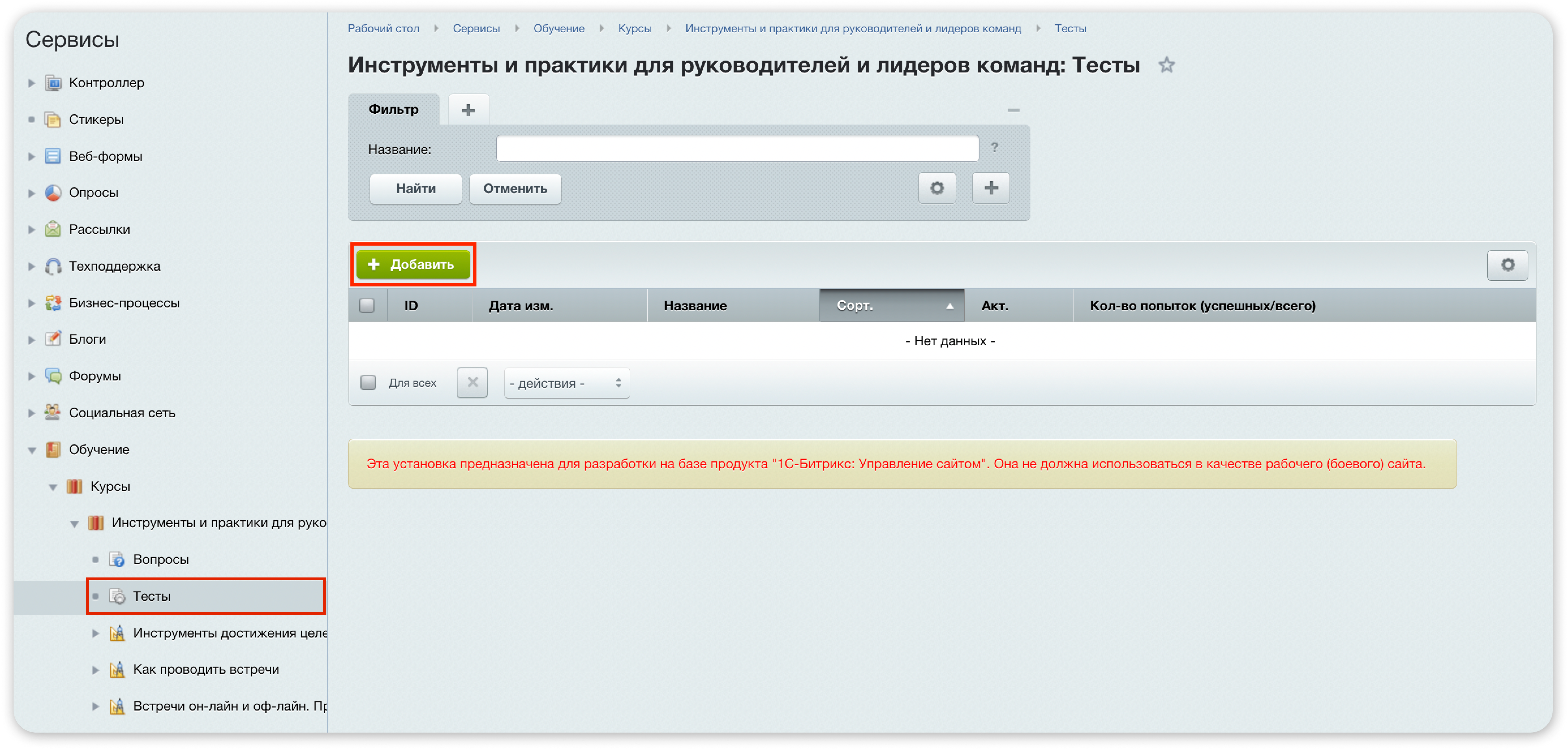Open Обучение breadcrumb link

(559, 28)
